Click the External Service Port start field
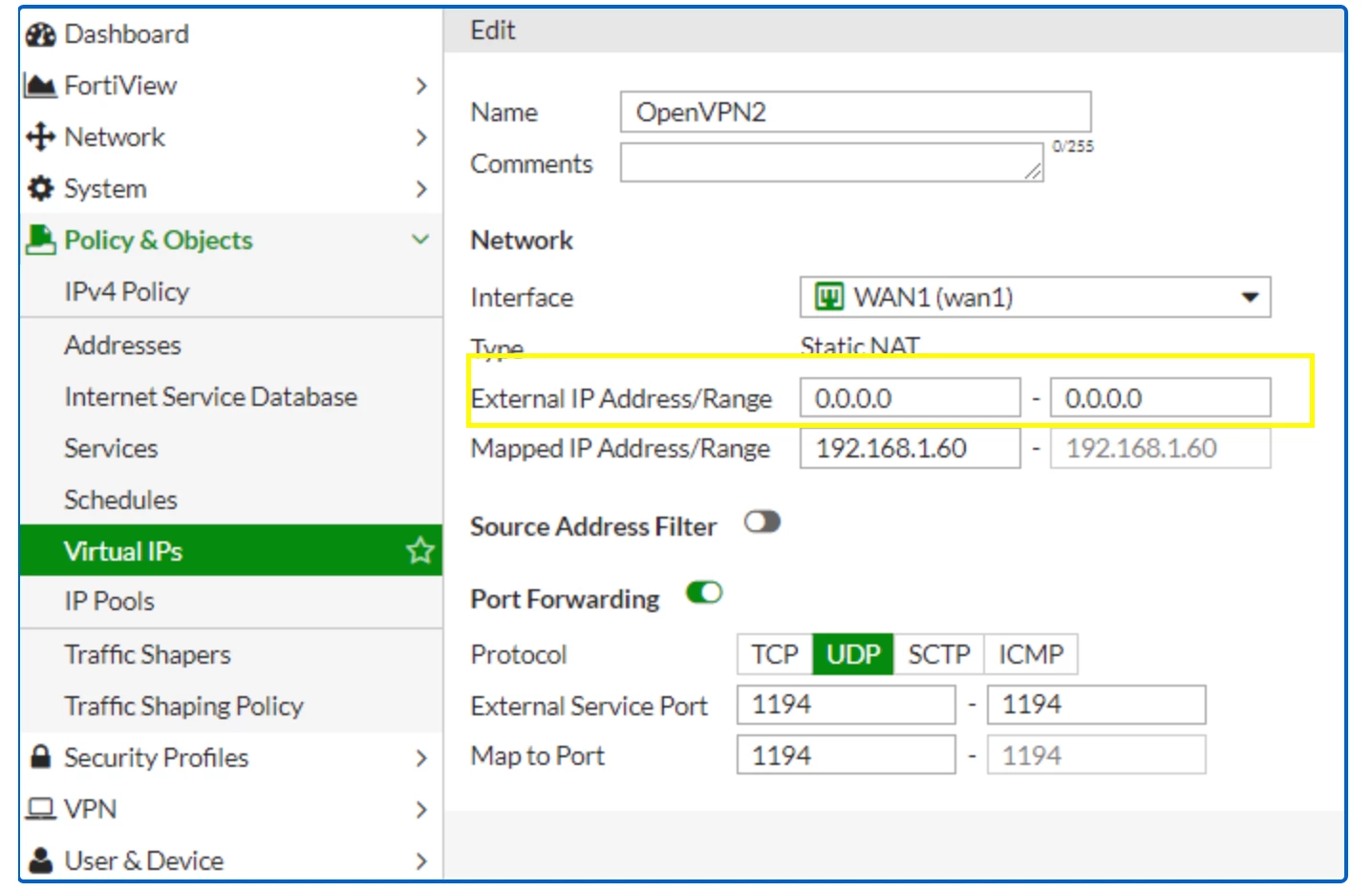The image size is (1372, 890). (846, 705)
